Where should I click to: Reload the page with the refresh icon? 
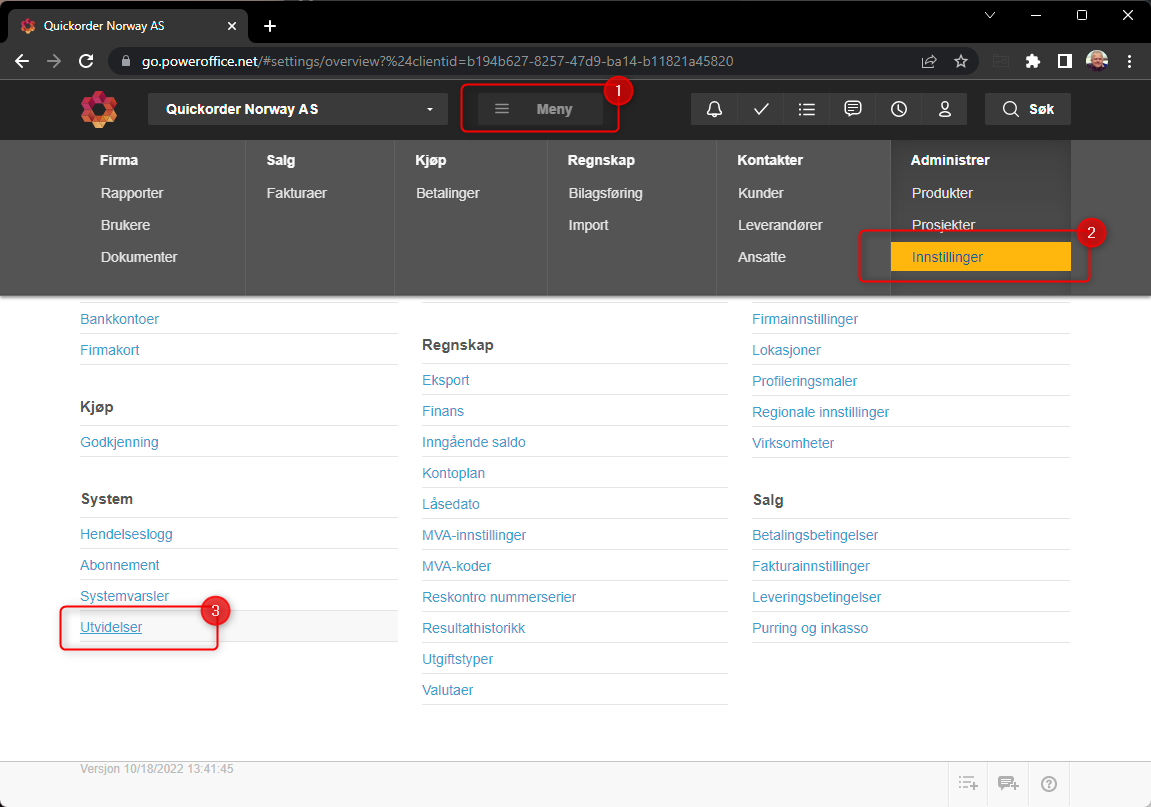(x=86, y=61)
